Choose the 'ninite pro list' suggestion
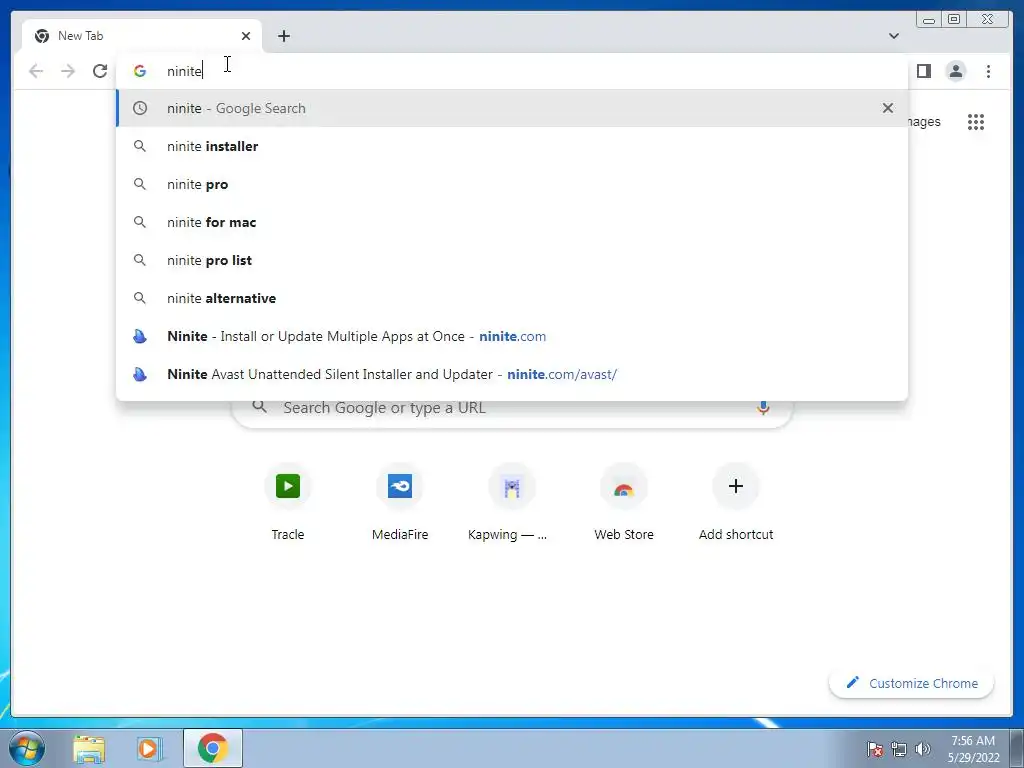Viewport: 1024px width, 768px height. [x=512, y=260]
